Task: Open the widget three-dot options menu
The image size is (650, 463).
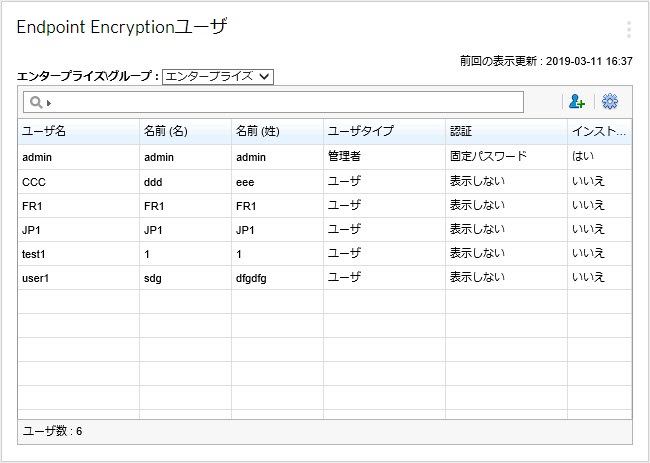Action: (628, 29)
